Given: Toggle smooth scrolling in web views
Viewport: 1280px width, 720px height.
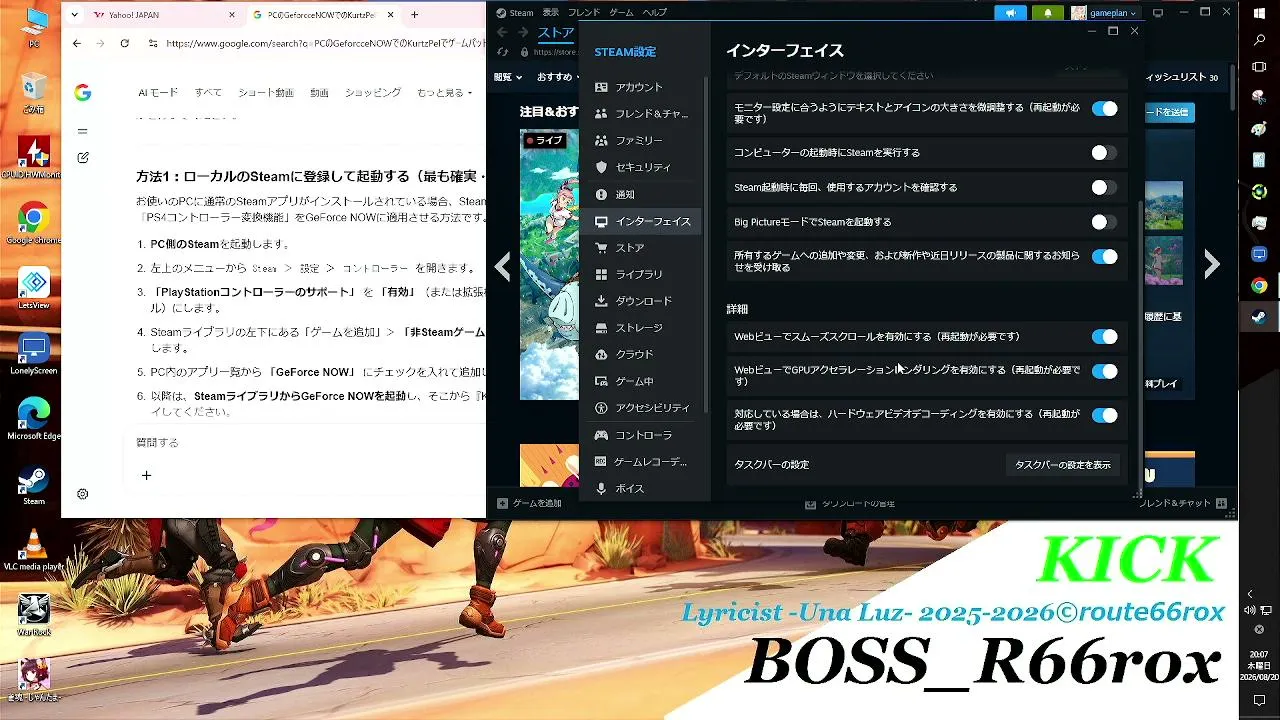Looking at the screenshot, I should point(1104,337).
